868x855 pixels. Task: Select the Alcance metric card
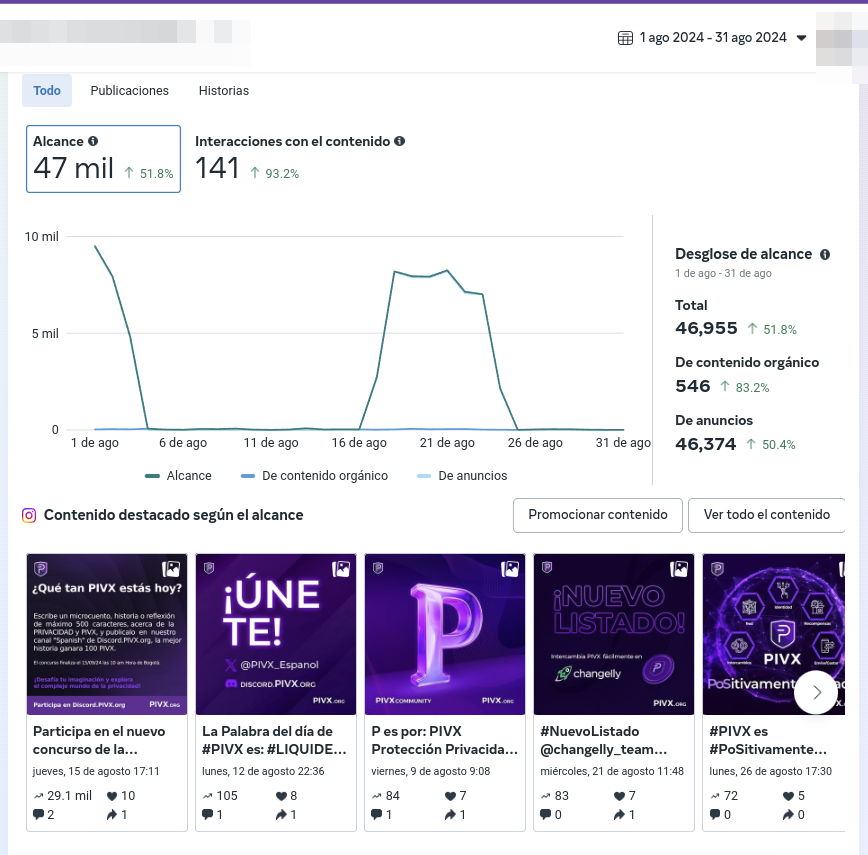[104, 159]
